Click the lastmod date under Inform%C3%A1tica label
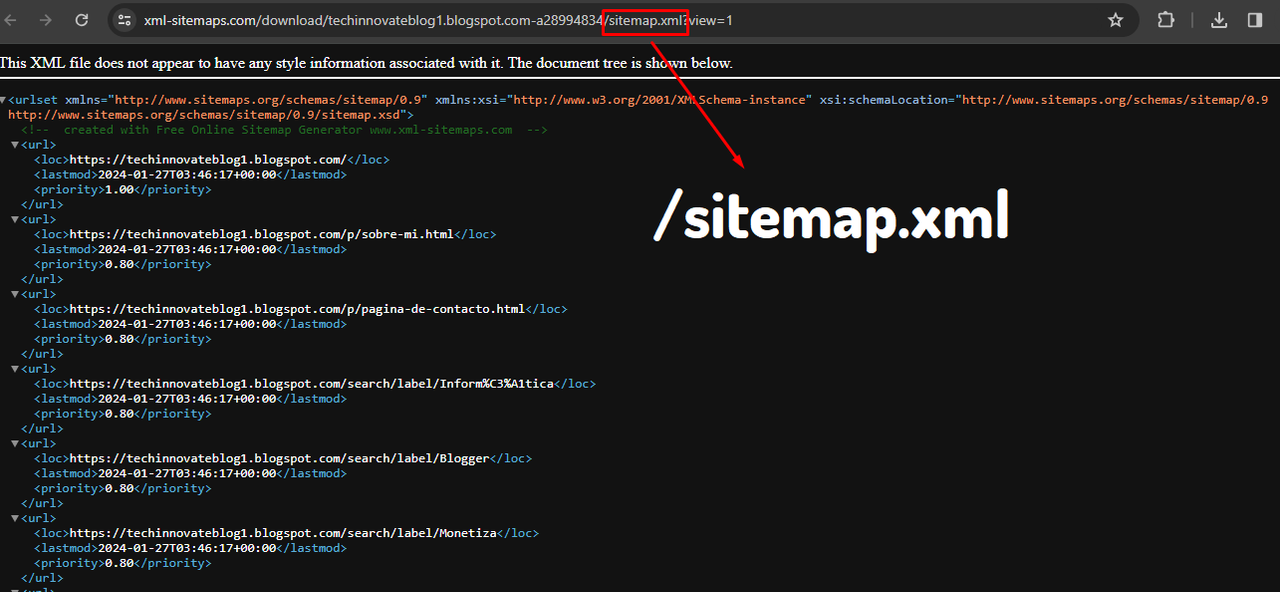The width and height of the screenshot is (1280, 592). pyautogui.click(x=187, y=399)
